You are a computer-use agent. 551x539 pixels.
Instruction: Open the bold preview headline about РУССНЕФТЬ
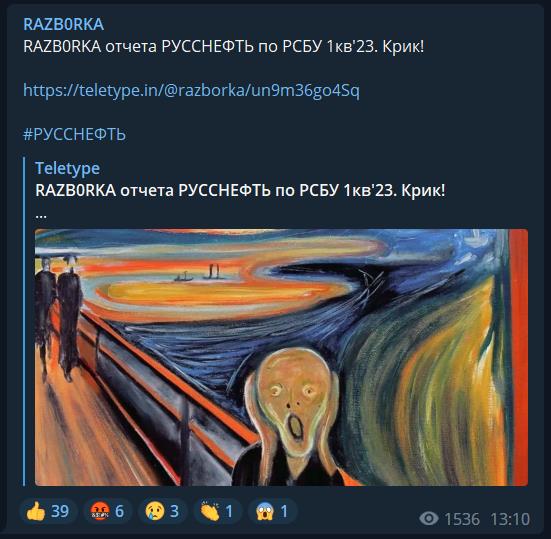click(240, 190)
